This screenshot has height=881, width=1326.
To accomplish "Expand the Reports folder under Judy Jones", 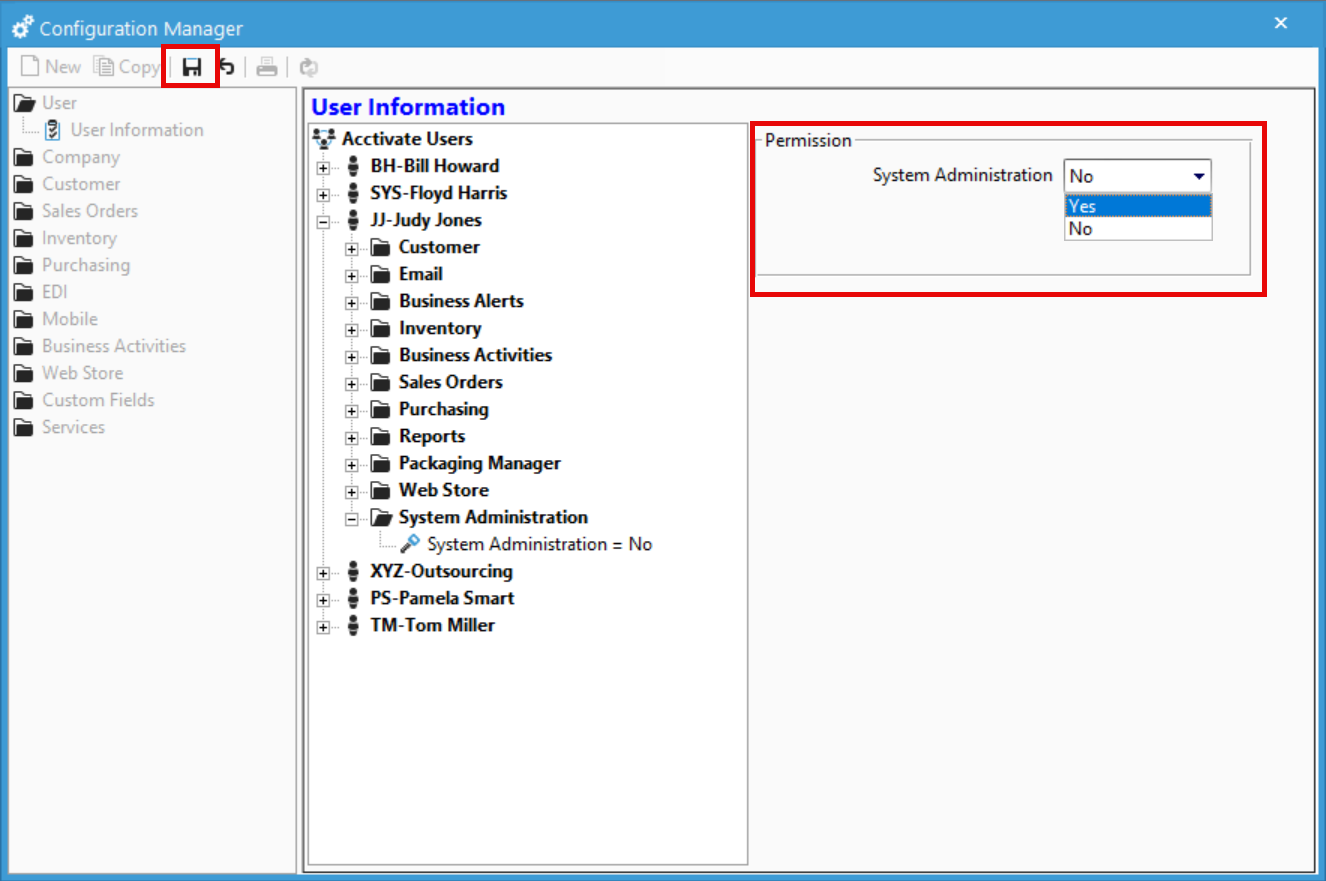I will pyautogui.click(x=350, y=436).
